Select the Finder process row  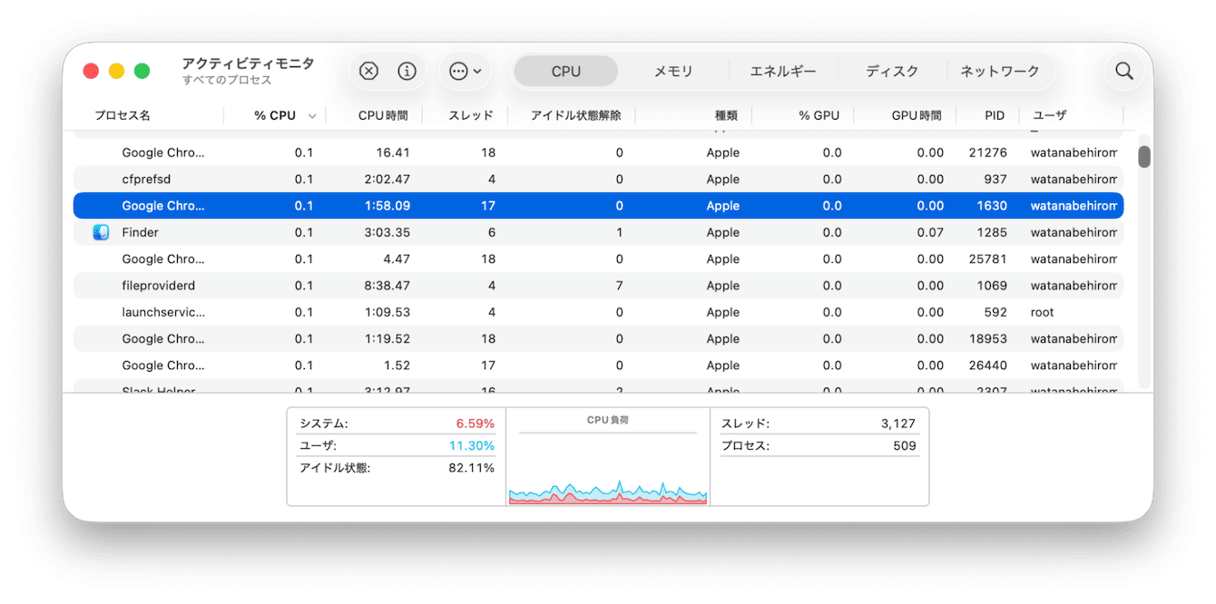coord(598,232)
